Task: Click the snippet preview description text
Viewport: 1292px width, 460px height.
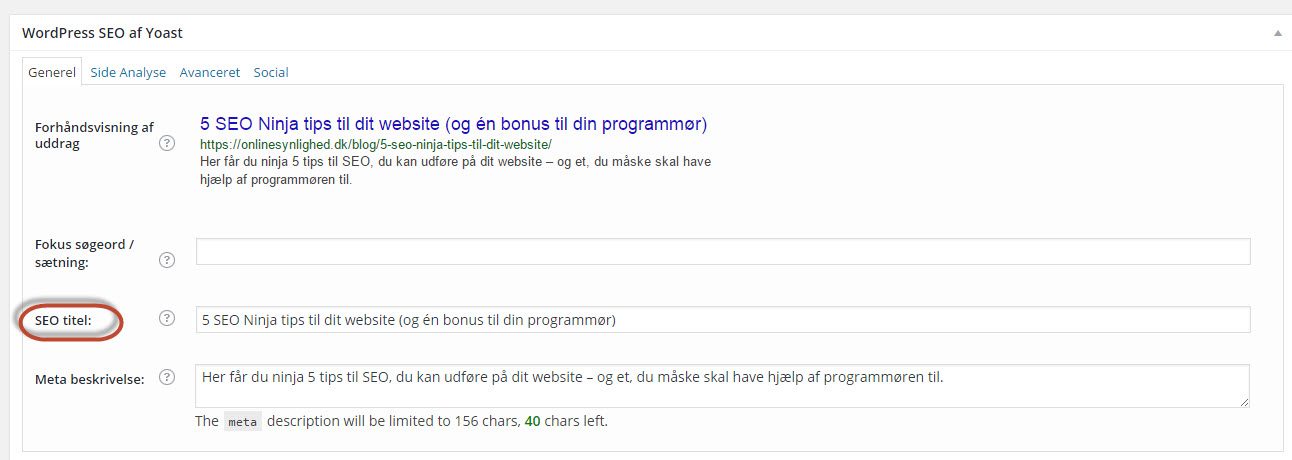Action: [x=456, y=171]
